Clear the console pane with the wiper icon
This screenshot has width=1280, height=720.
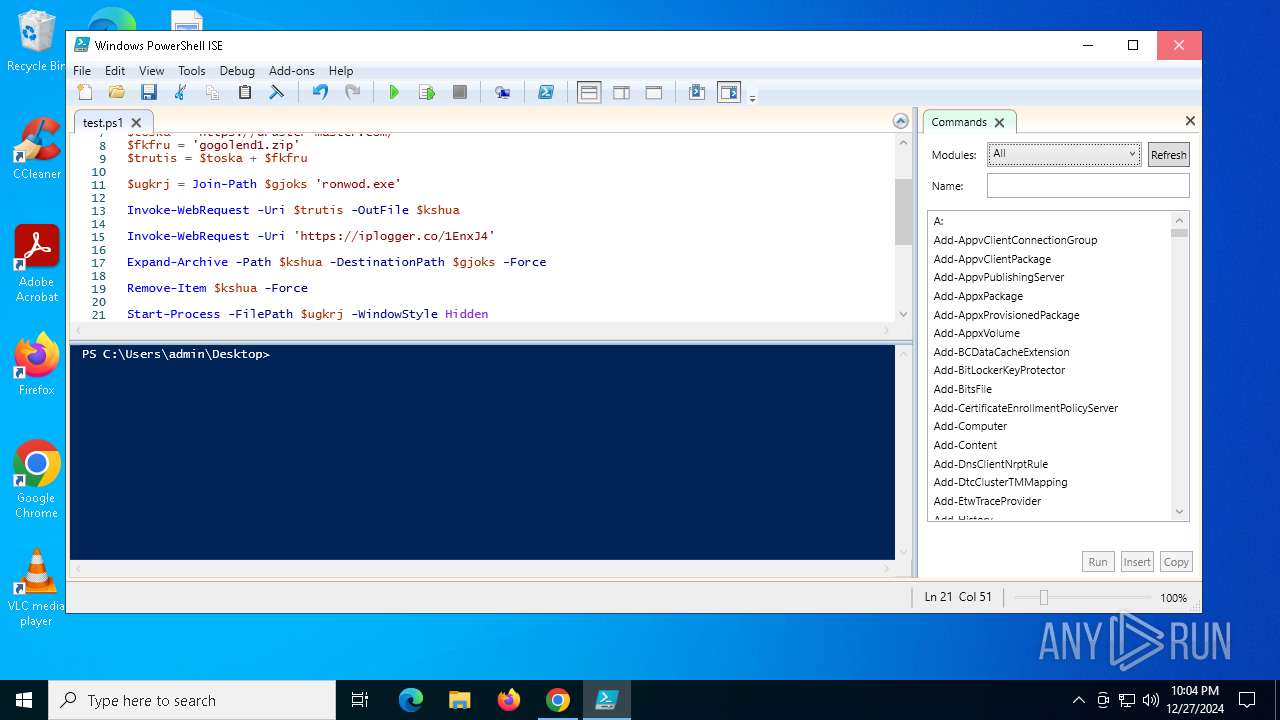(x=277, y=92)
